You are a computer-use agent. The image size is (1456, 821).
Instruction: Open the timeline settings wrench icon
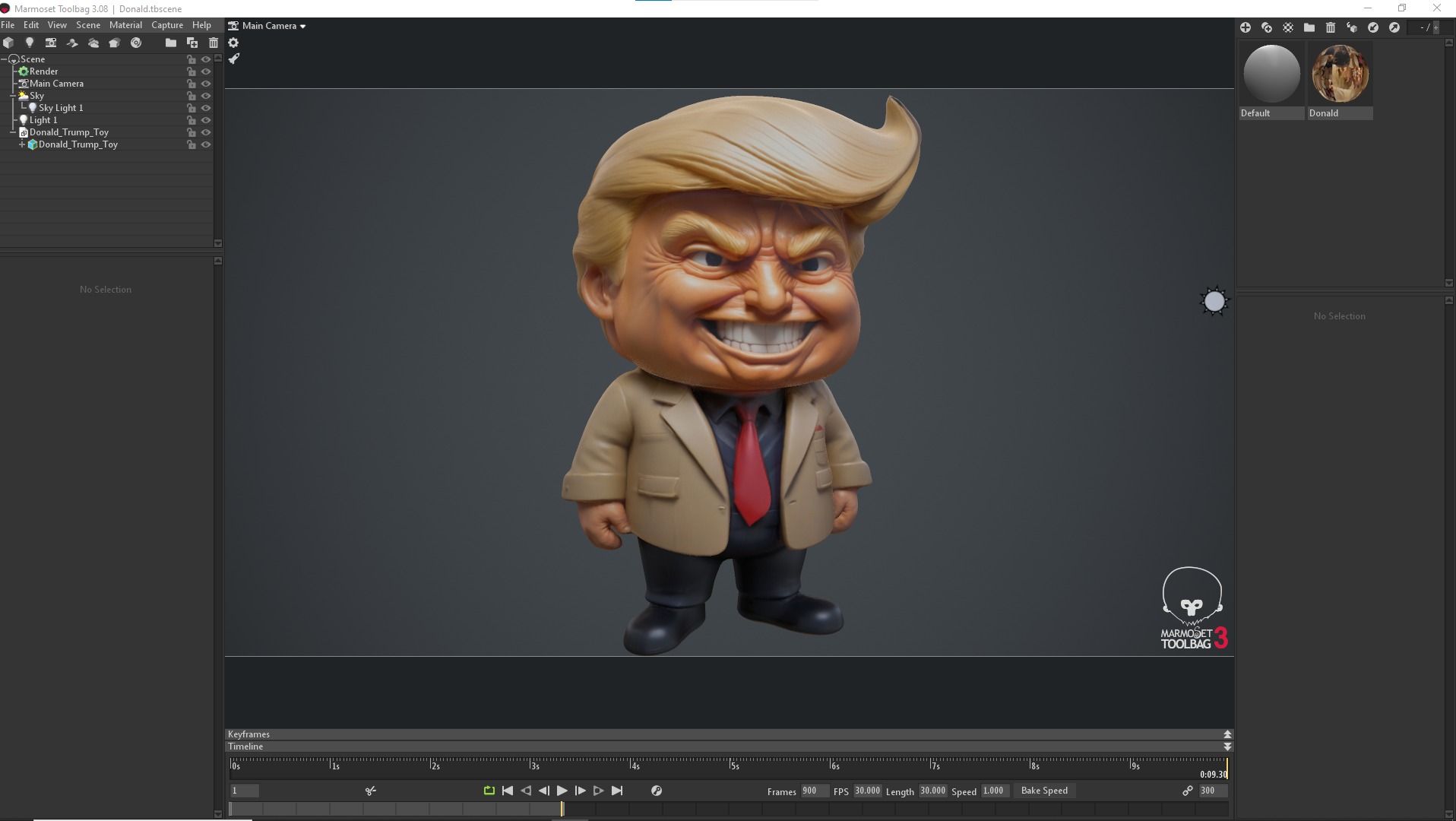coord(657,791)
